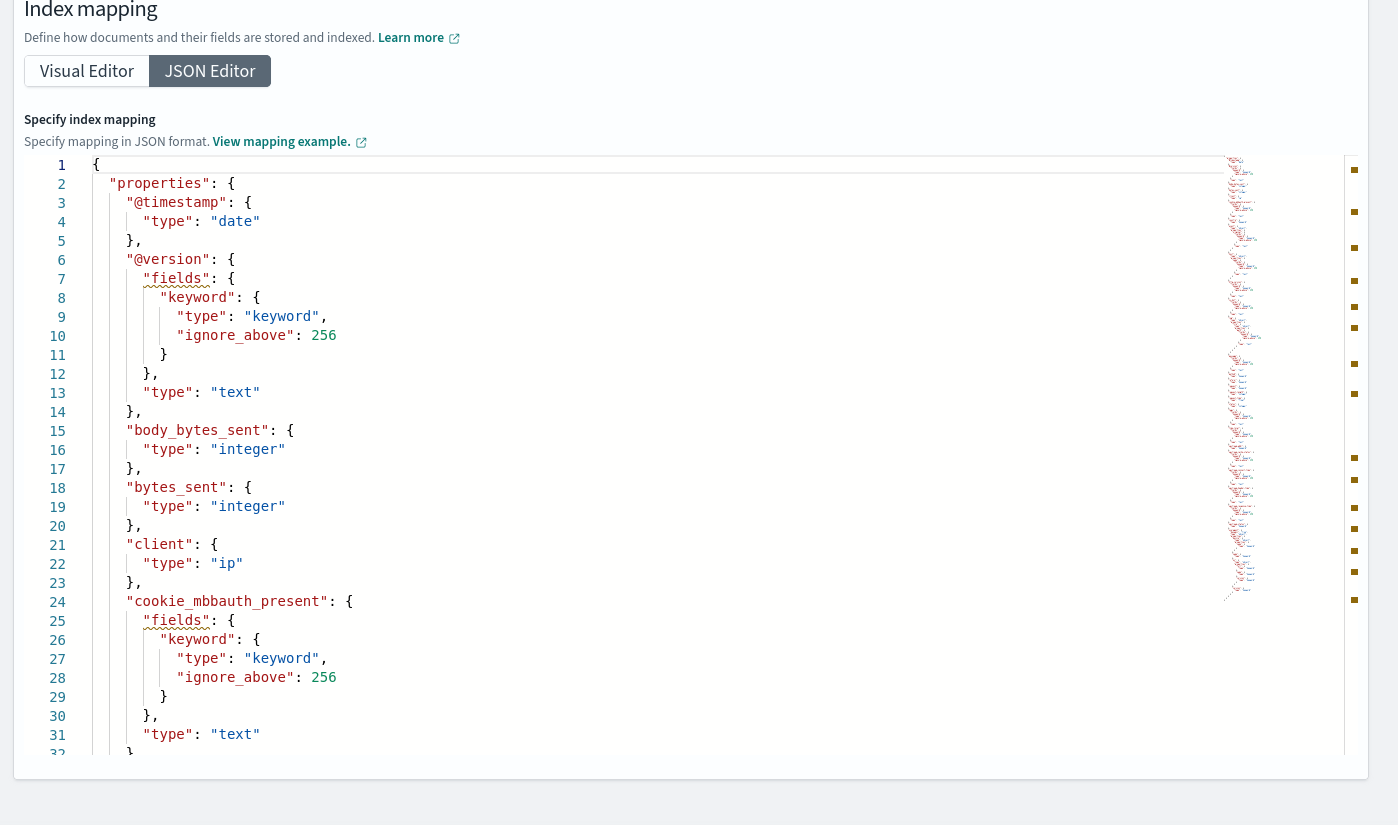This screenshot has width=1398, height=825.
Task: Click the underlined "fields" key on line 25
Action: (176, 621)
